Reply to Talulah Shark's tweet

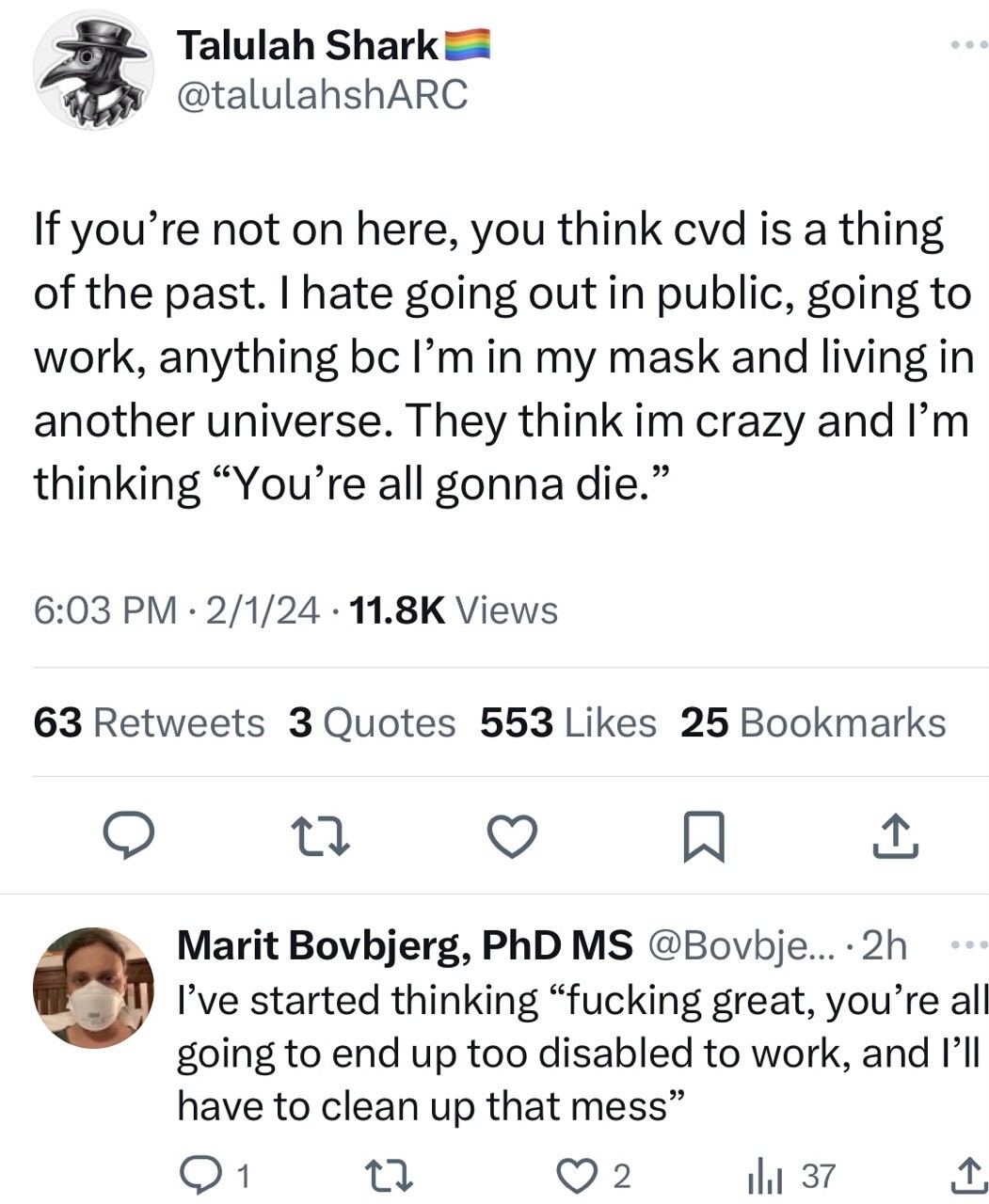coord(128,836)
